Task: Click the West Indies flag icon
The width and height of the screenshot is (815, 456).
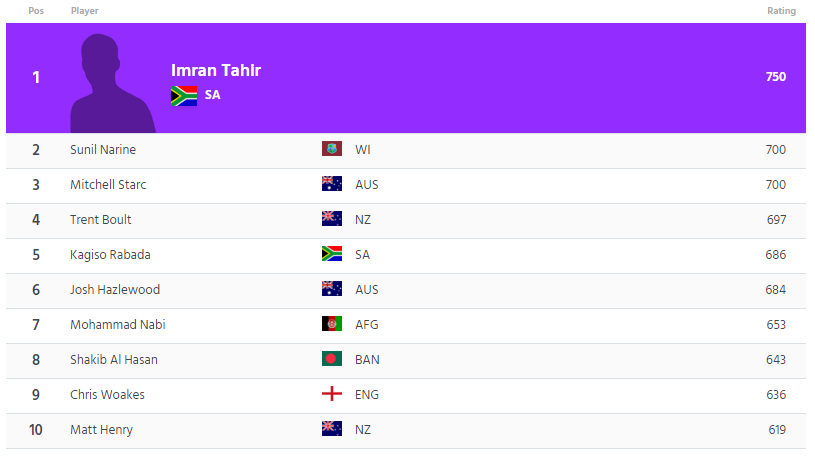Action: 332,150
